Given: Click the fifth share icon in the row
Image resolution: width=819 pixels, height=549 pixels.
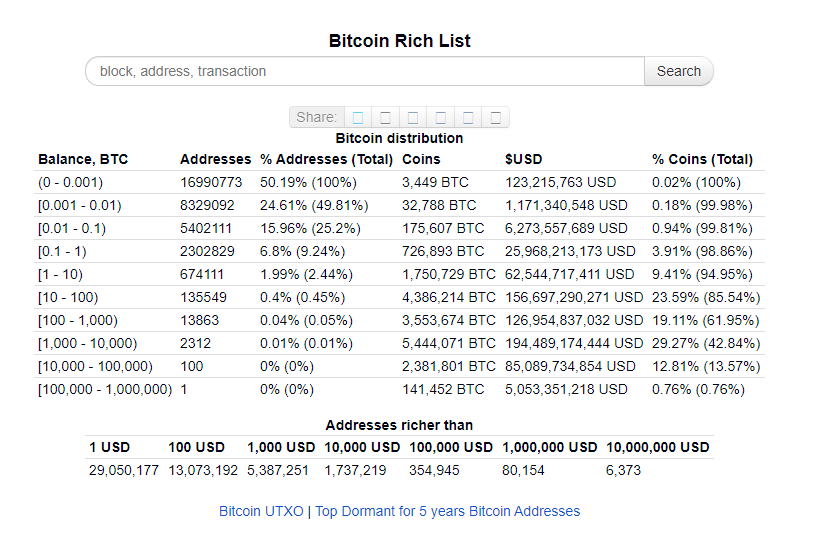Looking at the screenshot, I should [469, 118].
